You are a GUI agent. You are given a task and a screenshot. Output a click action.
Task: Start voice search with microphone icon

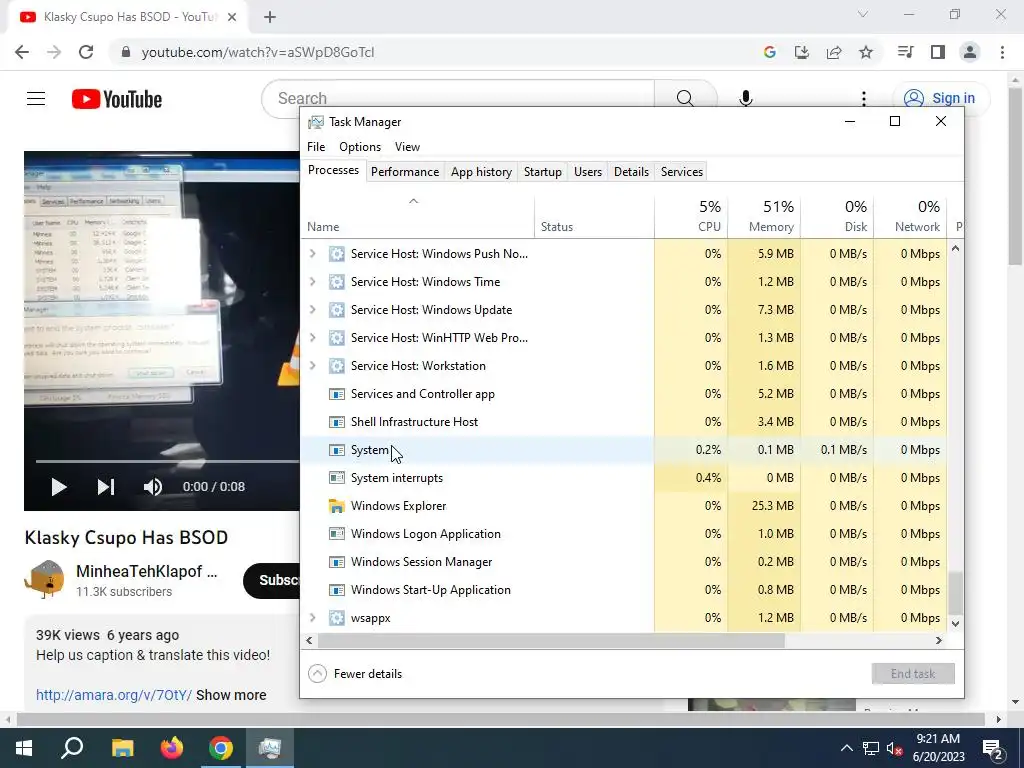tap(746, 98)
